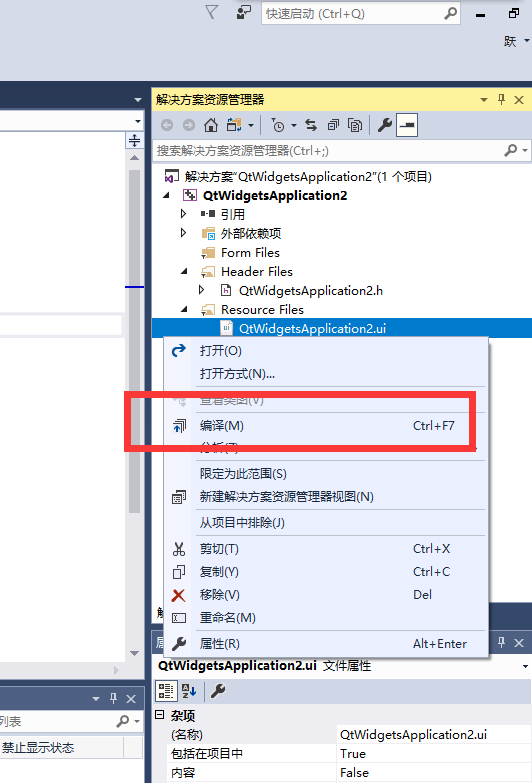Click the back navigation arrow in Solution Explorer
This screenshot has width=532, height=783.
167,125
